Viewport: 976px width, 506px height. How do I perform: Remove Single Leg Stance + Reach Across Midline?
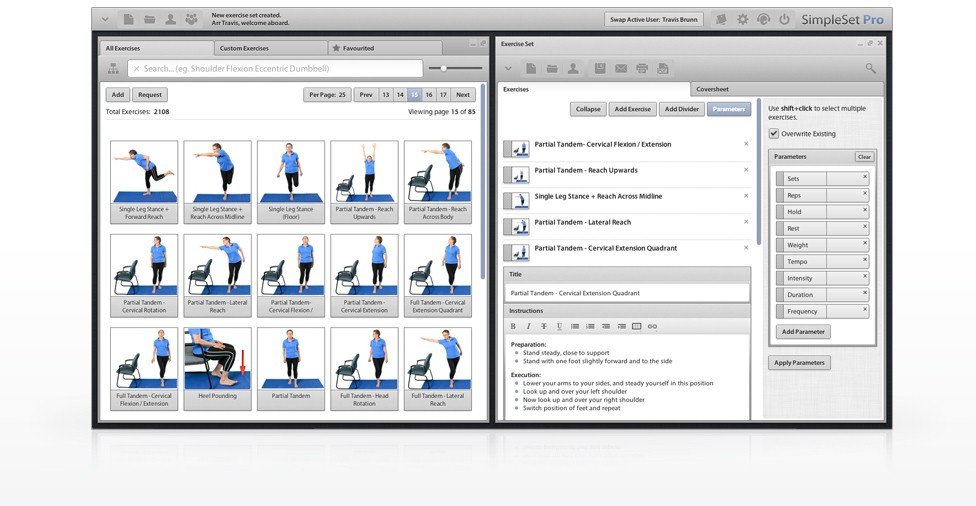coord(746,196)
